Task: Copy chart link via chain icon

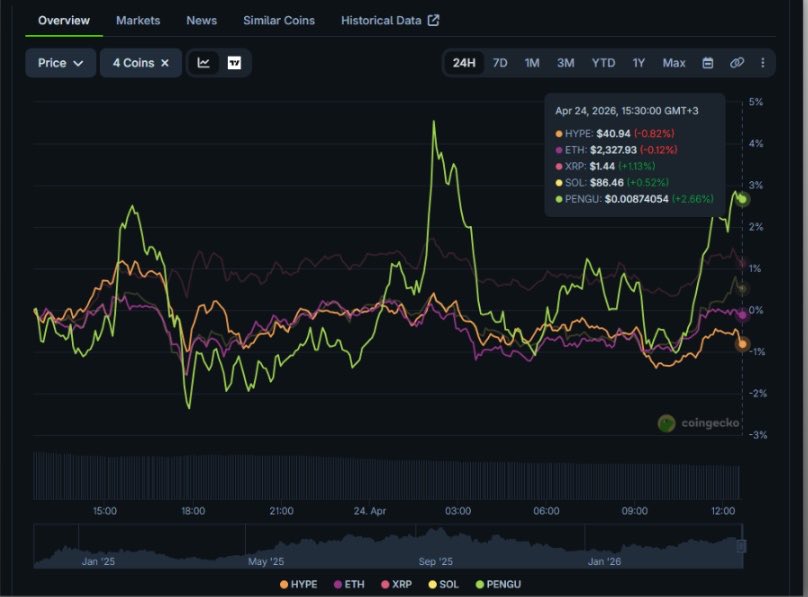Action: pos(737,63)
